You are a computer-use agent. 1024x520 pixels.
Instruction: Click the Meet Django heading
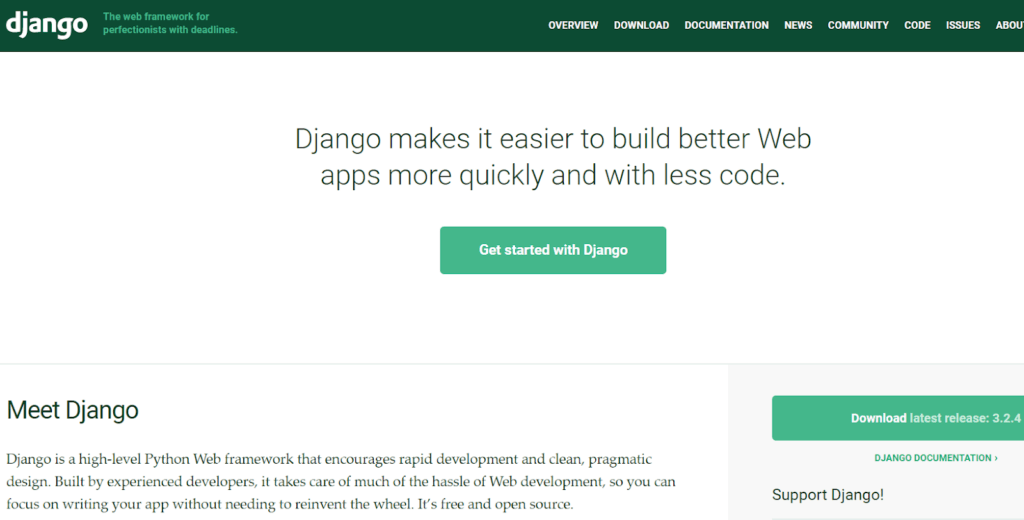[72, 410]
